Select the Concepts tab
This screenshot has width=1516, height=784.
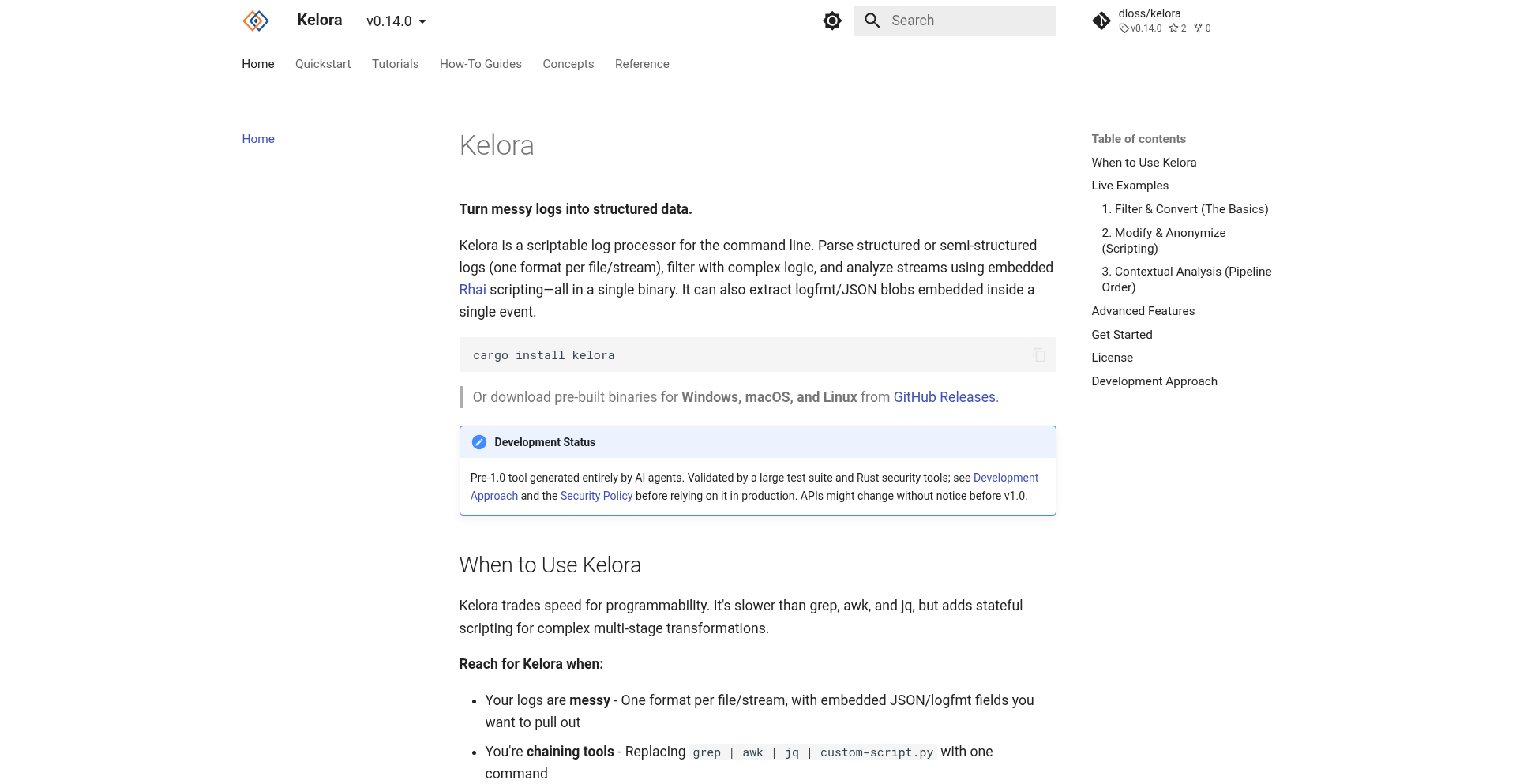point(568,64)
